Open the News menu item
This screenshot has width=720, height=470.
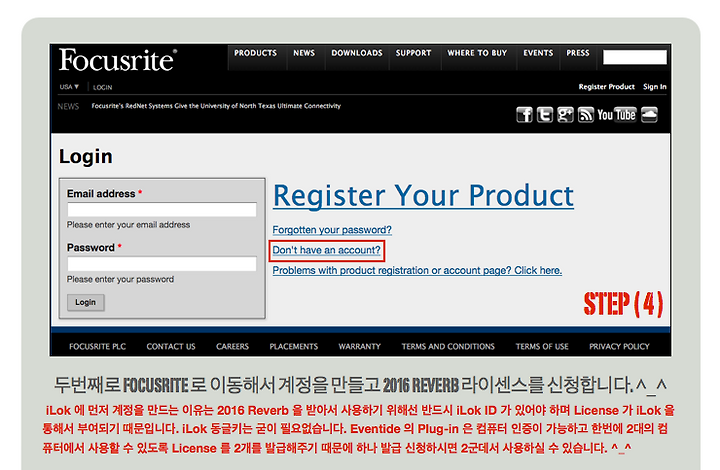tap(304, 53)
